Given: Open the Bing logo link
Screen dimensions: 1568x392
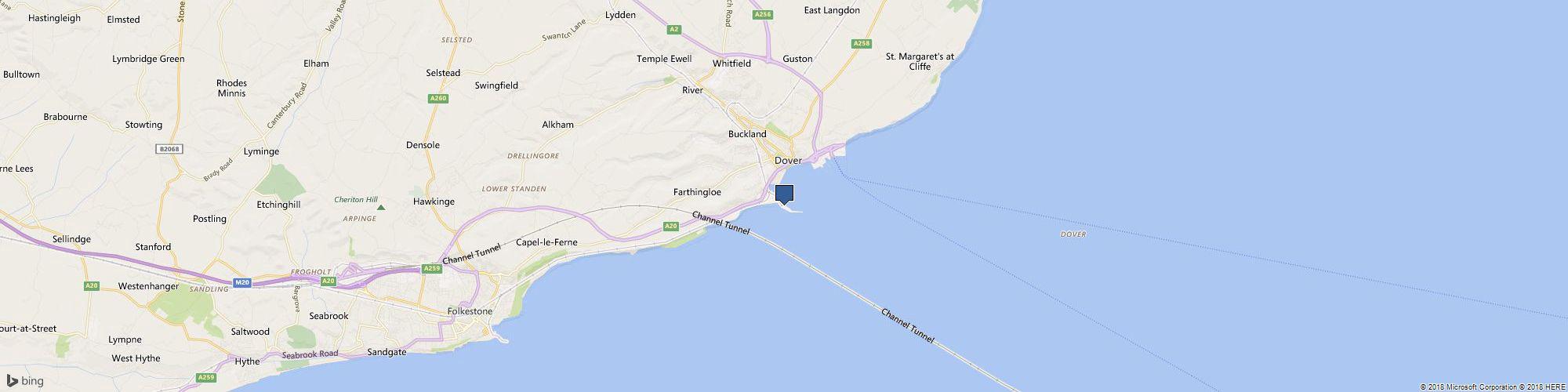Looking at the screenshot, I should point(26,382).
